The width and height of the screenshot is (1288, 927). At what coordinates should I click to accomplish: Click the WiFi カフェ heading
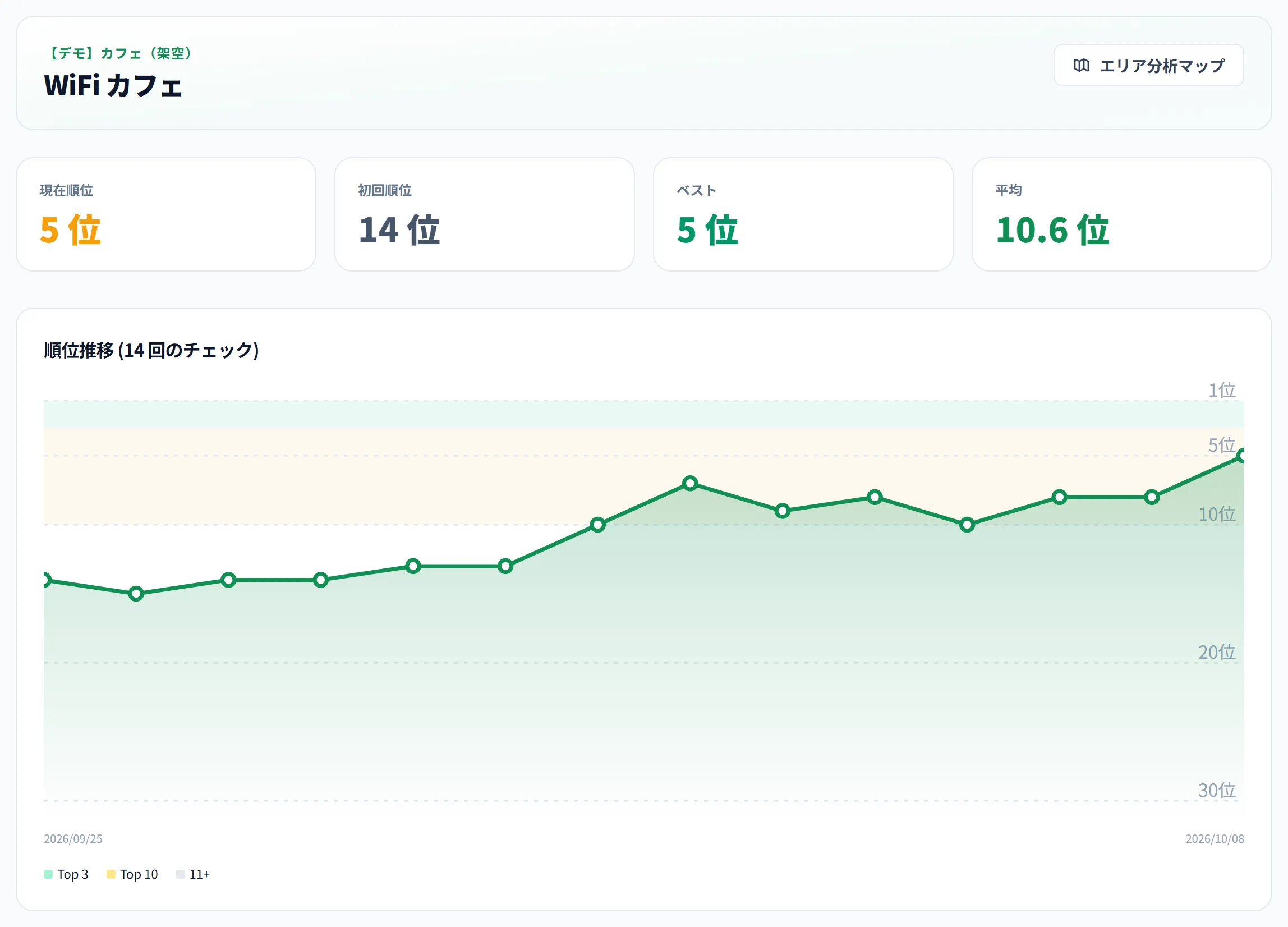pos(113,86)
